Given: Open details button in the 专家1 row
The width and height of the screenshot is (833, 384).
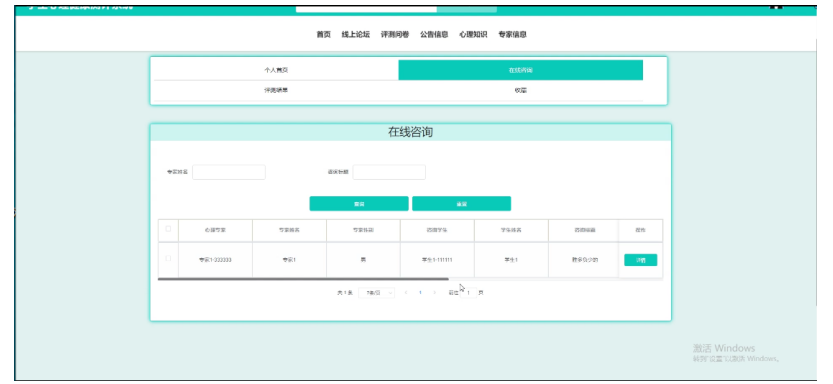Looking at the screenshot, I should tap(641, 260).
